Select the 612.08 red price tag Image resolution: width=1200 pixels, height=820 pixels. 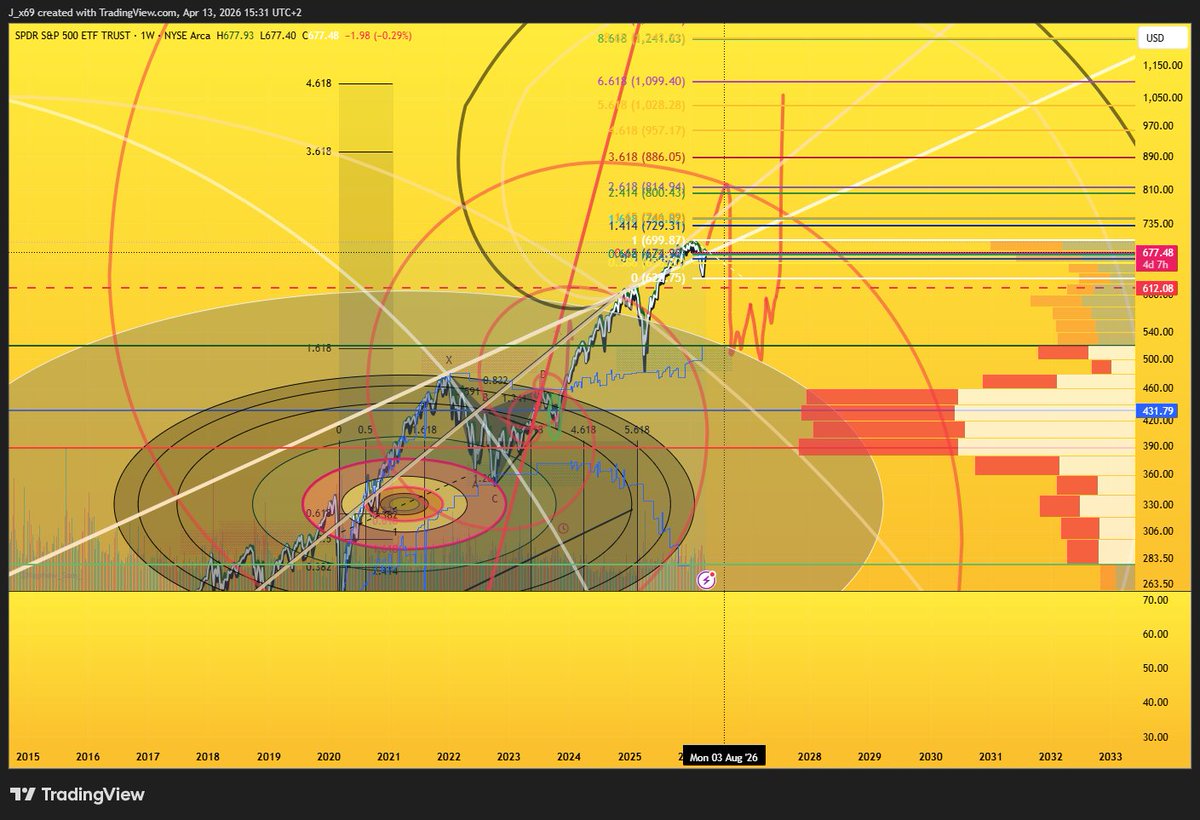click(1156, 288)
